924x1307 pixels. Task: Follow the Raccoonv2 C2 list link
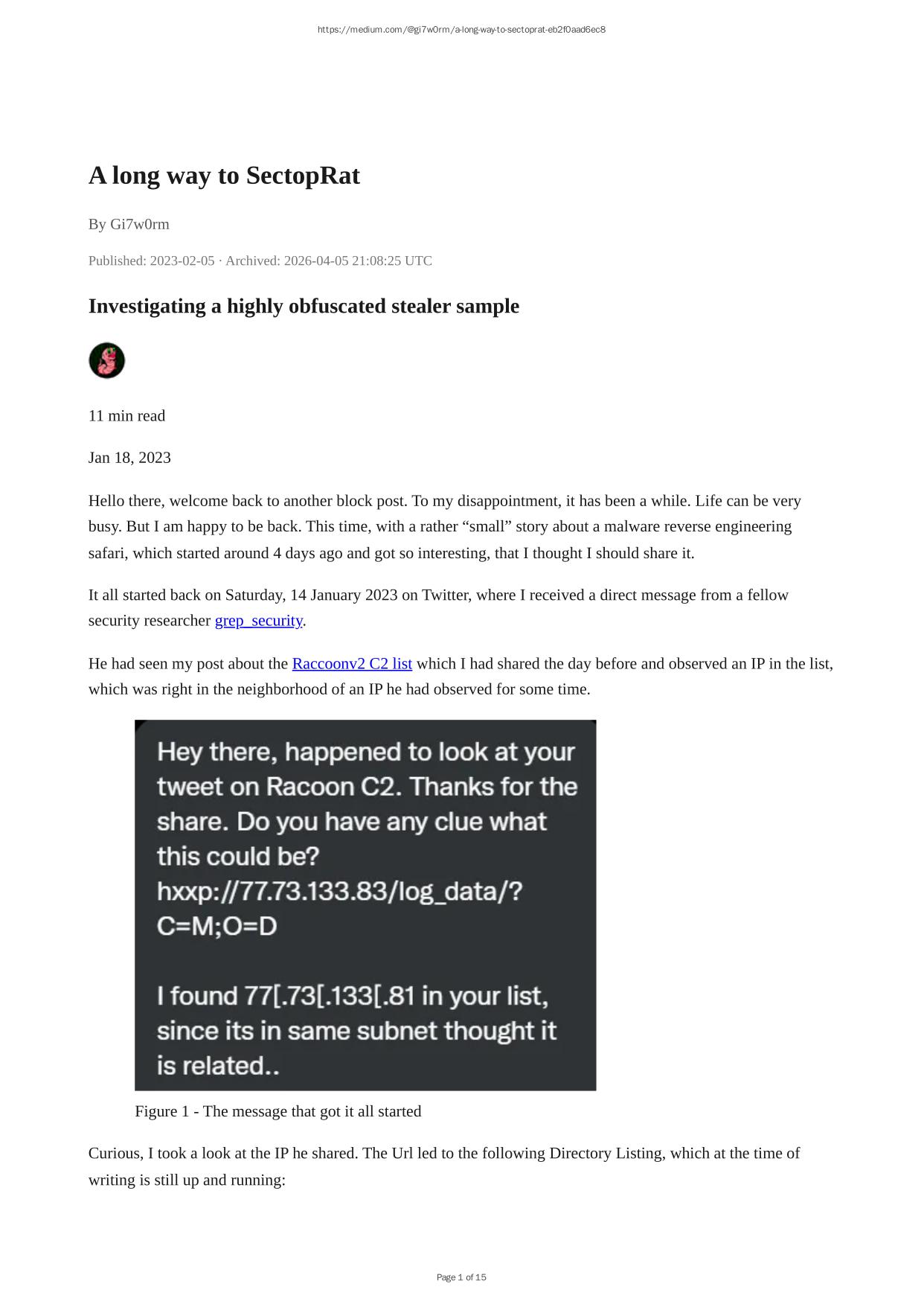pos(352,664)
